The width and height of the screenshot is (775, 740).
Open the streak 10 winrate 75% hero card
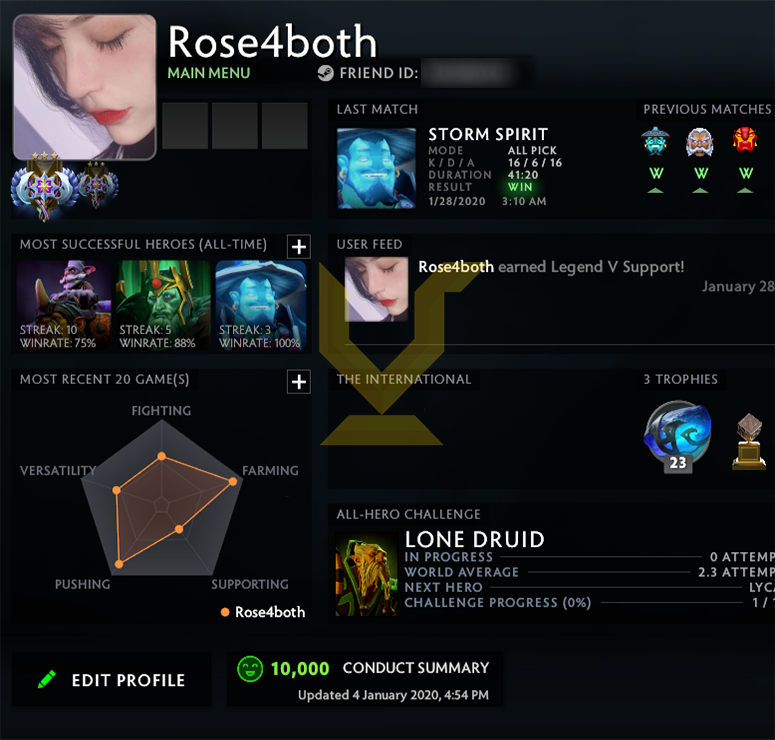[x=64, y=305]
